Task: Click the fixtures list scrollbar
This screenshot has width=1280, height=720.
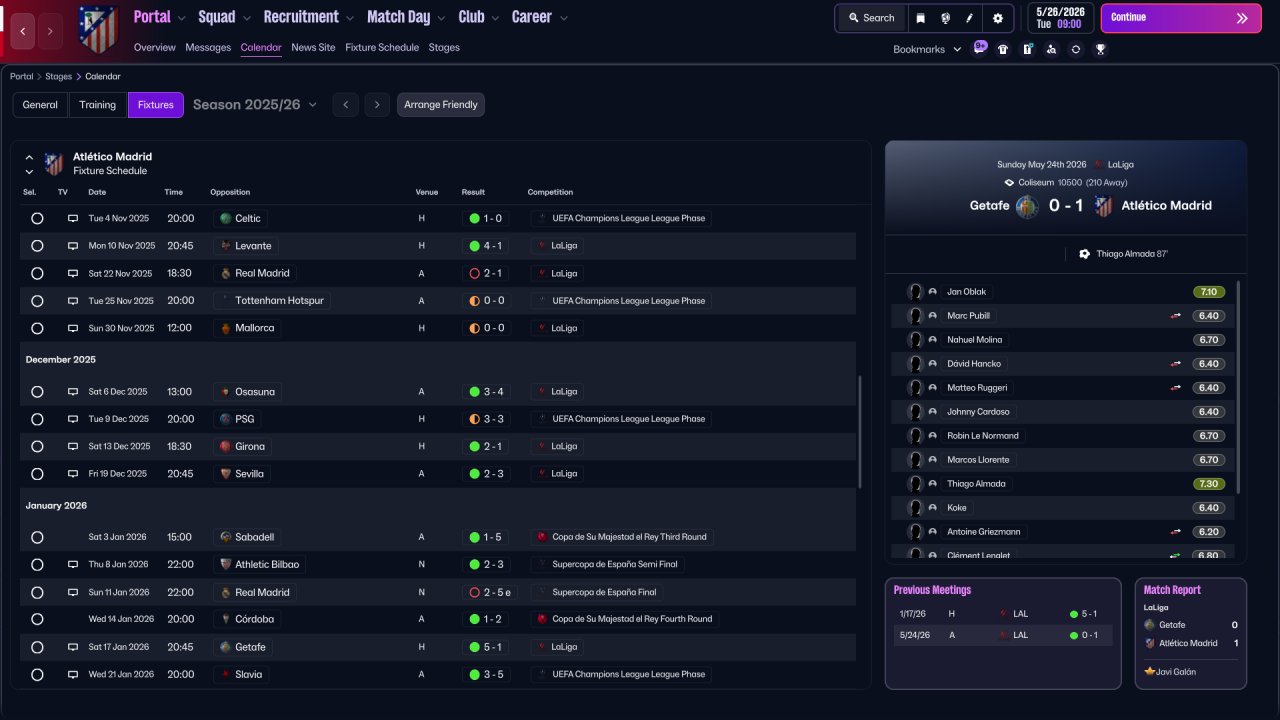Action: [x=859, y=432]
